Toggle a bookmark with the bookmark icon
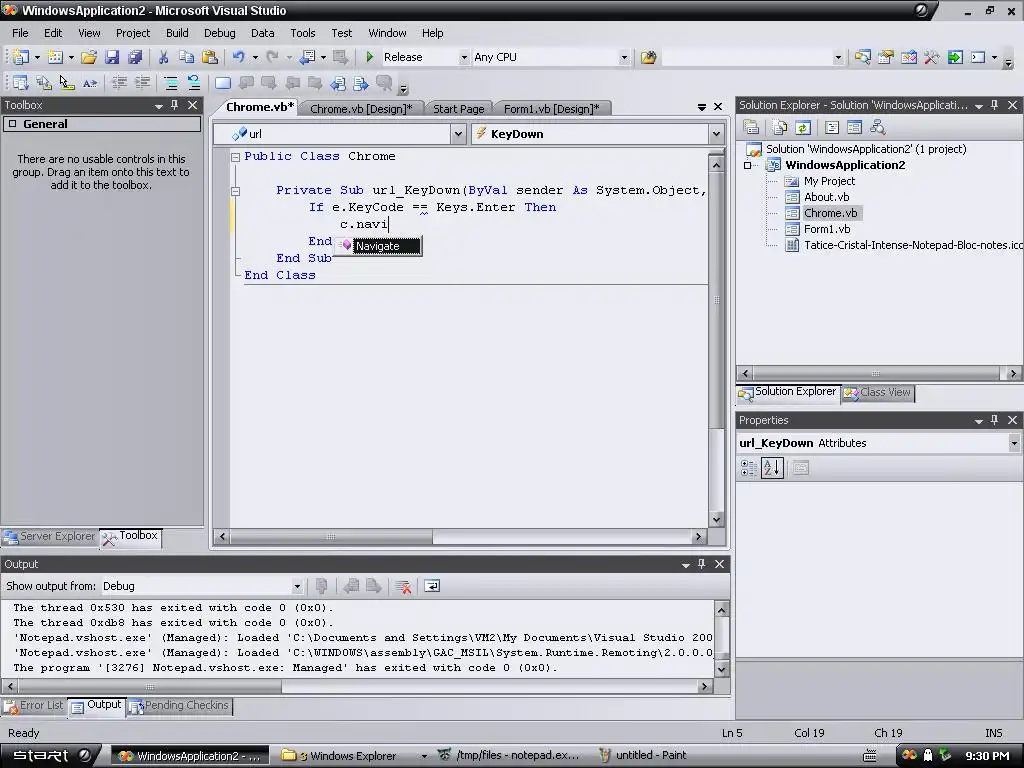Viewport: 1024px width, 768px height. [x=223, y=83]
